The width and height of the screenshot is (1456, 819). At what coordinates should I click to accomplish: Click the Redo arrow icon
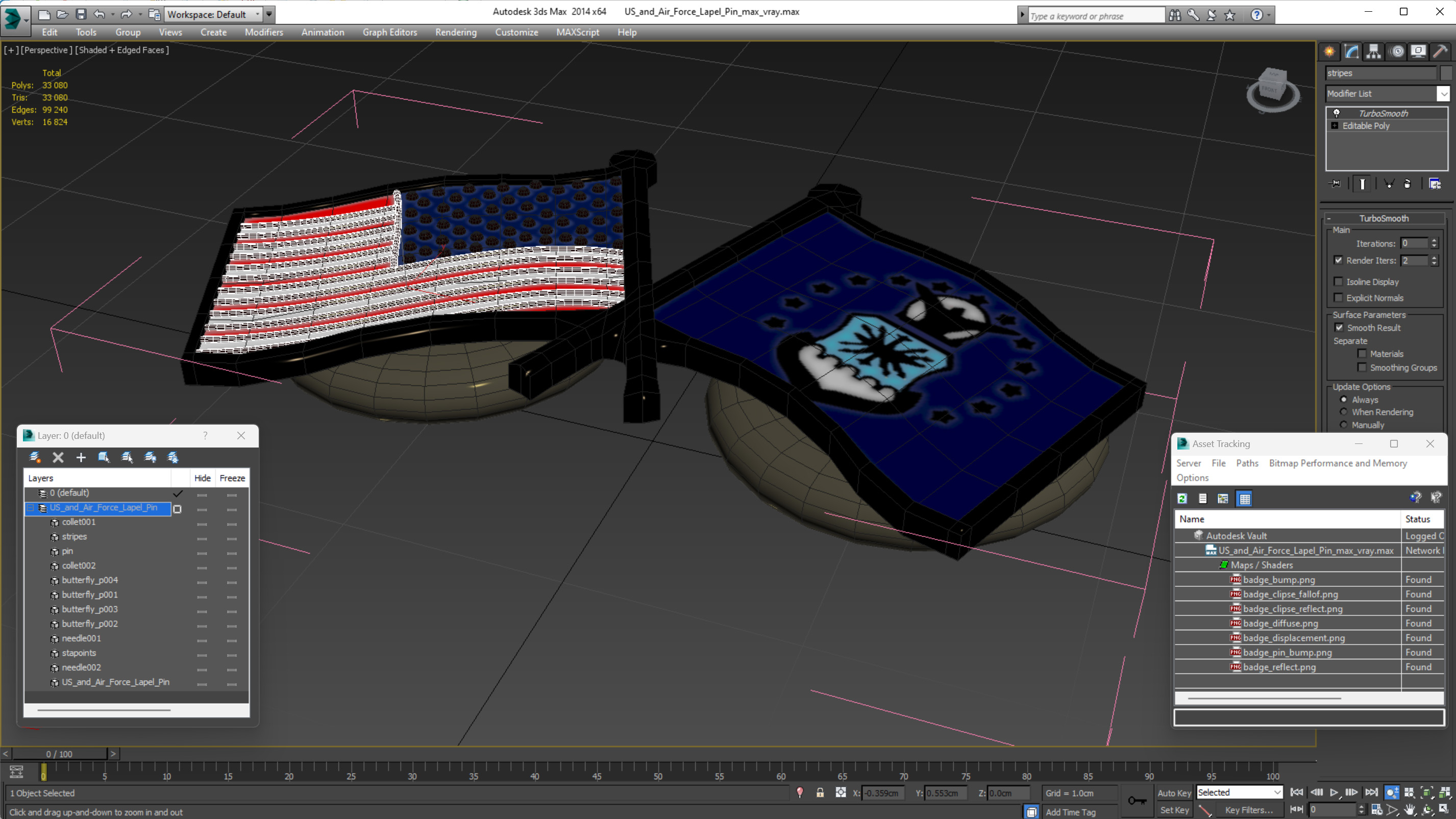127,14
